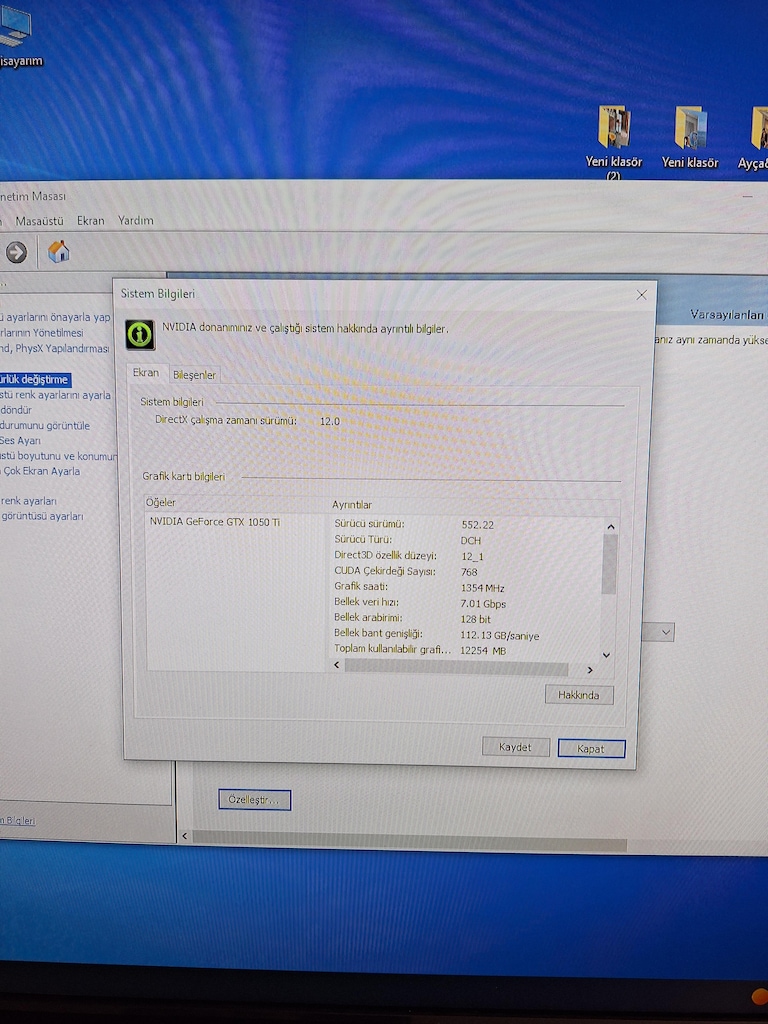Viewport: 768px width, 1024px height.
Task: Click the Bellek veri hızı value 7.01 Gbps
Action: 483,604
